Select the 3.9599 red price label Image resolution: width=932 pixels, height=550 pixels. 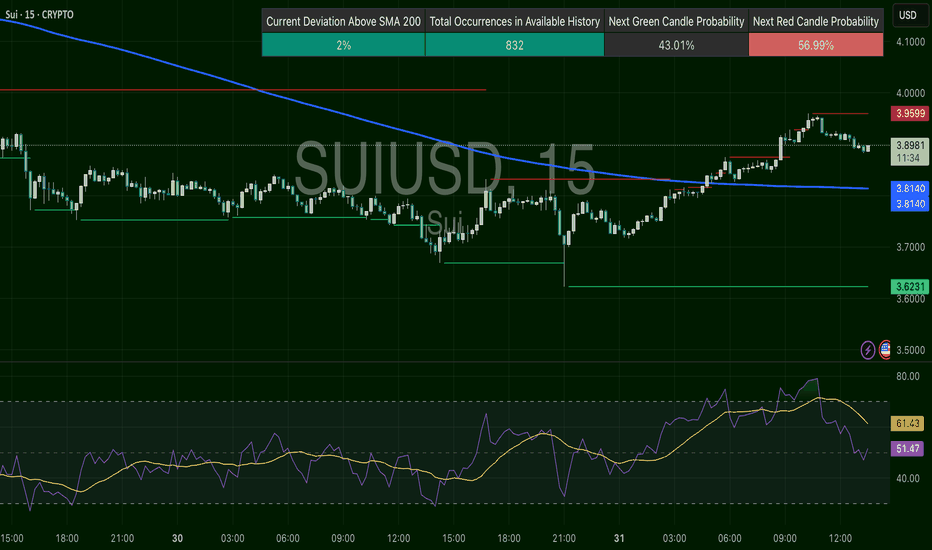[x=910, y=113]
